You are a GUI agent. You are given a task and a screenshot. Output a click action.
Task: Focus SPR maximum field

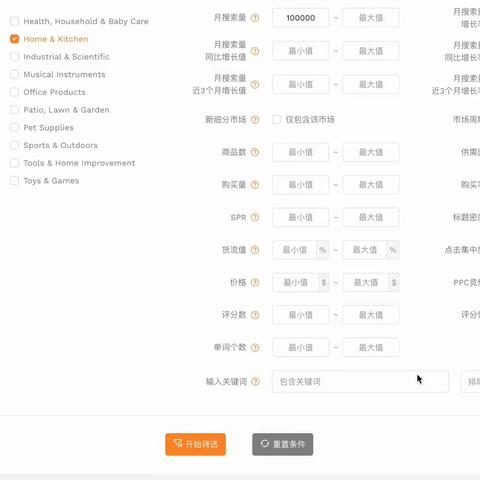point(371,217)
